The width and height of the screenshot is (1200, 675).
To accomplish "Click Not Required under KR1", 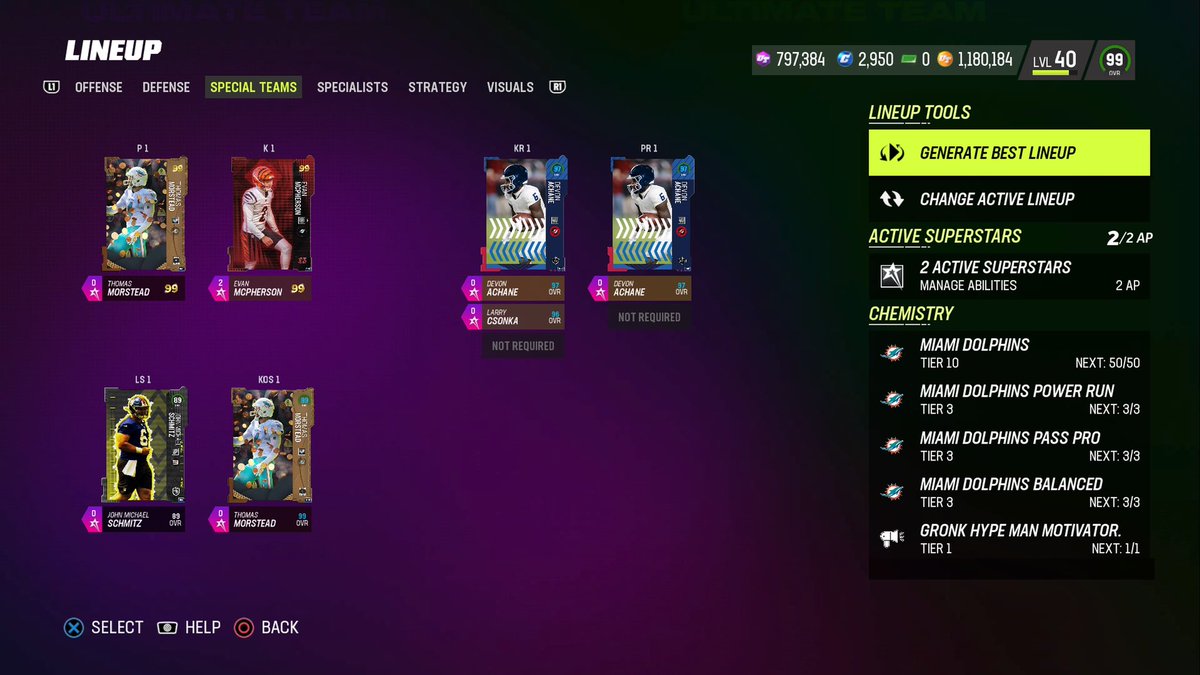I will pyautogui.click(x=523, y=345).
